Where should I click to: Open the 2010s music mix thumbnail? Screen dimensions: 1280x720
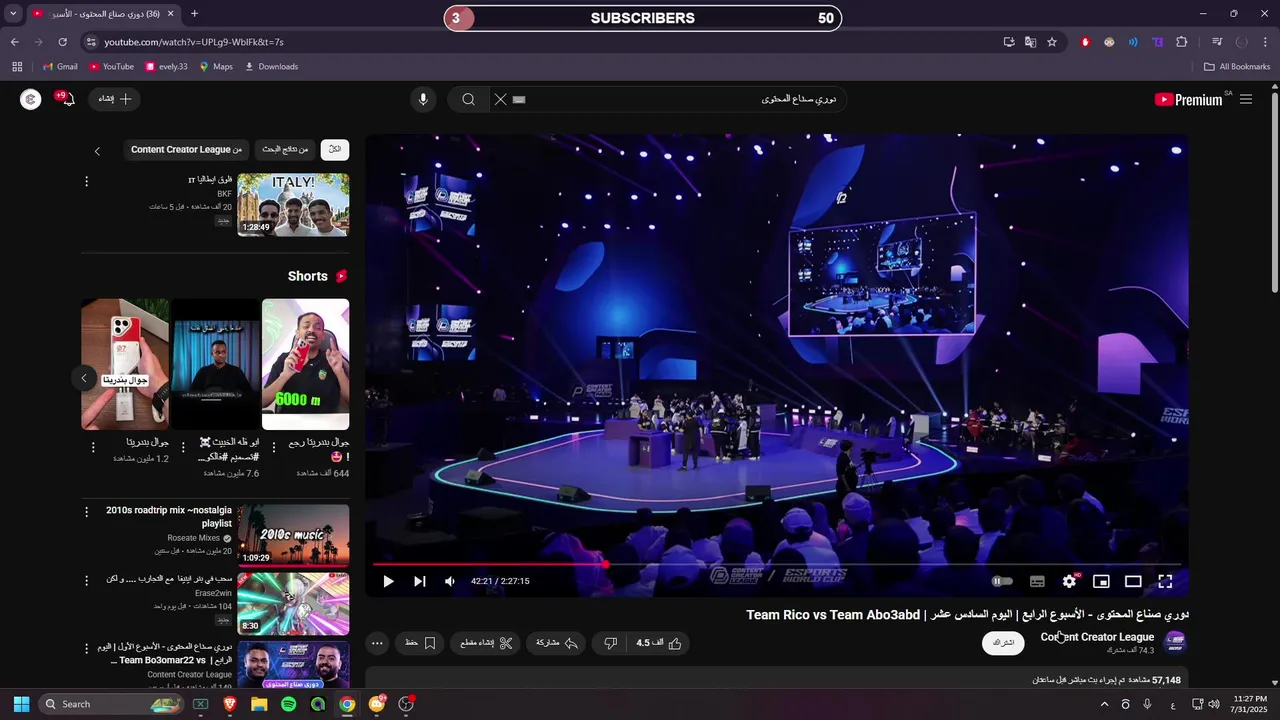tap(293, 536)
